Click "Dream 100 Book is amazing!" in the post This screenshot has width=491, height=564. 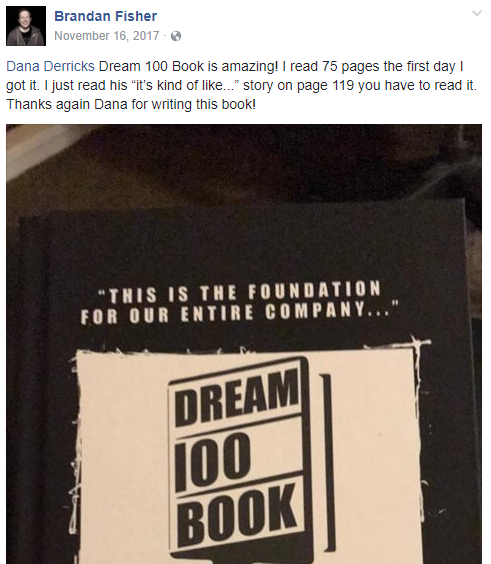click(x=188, y=67)
